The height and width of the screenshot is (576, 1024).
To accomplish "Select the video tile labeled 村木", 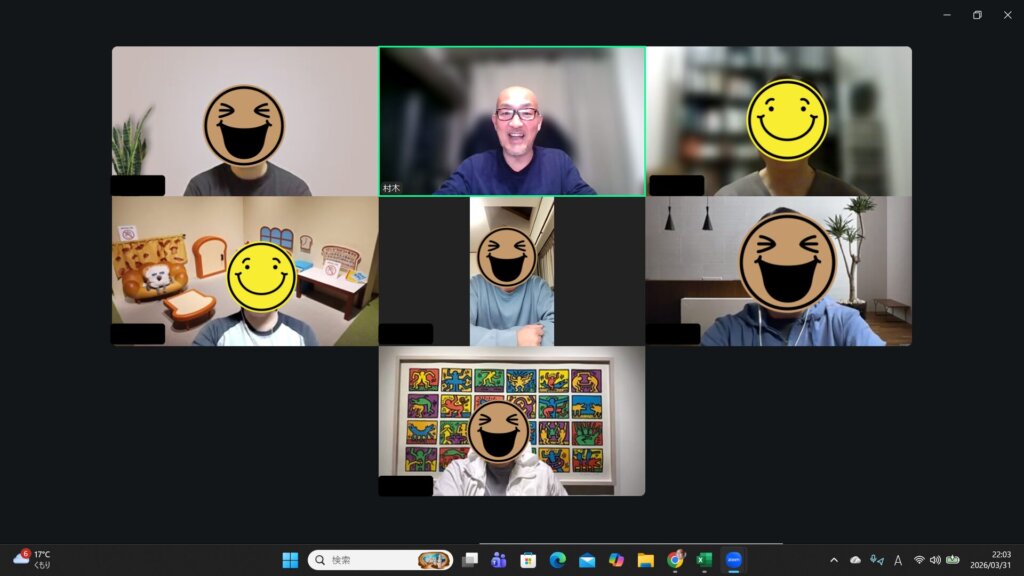I will coord(512,121).
